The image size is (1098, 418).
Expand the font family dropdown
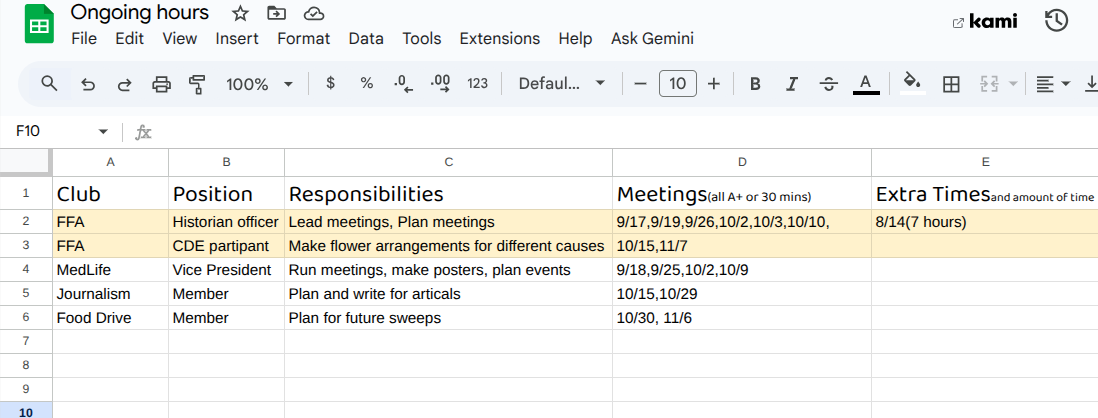tap(562, 84)
